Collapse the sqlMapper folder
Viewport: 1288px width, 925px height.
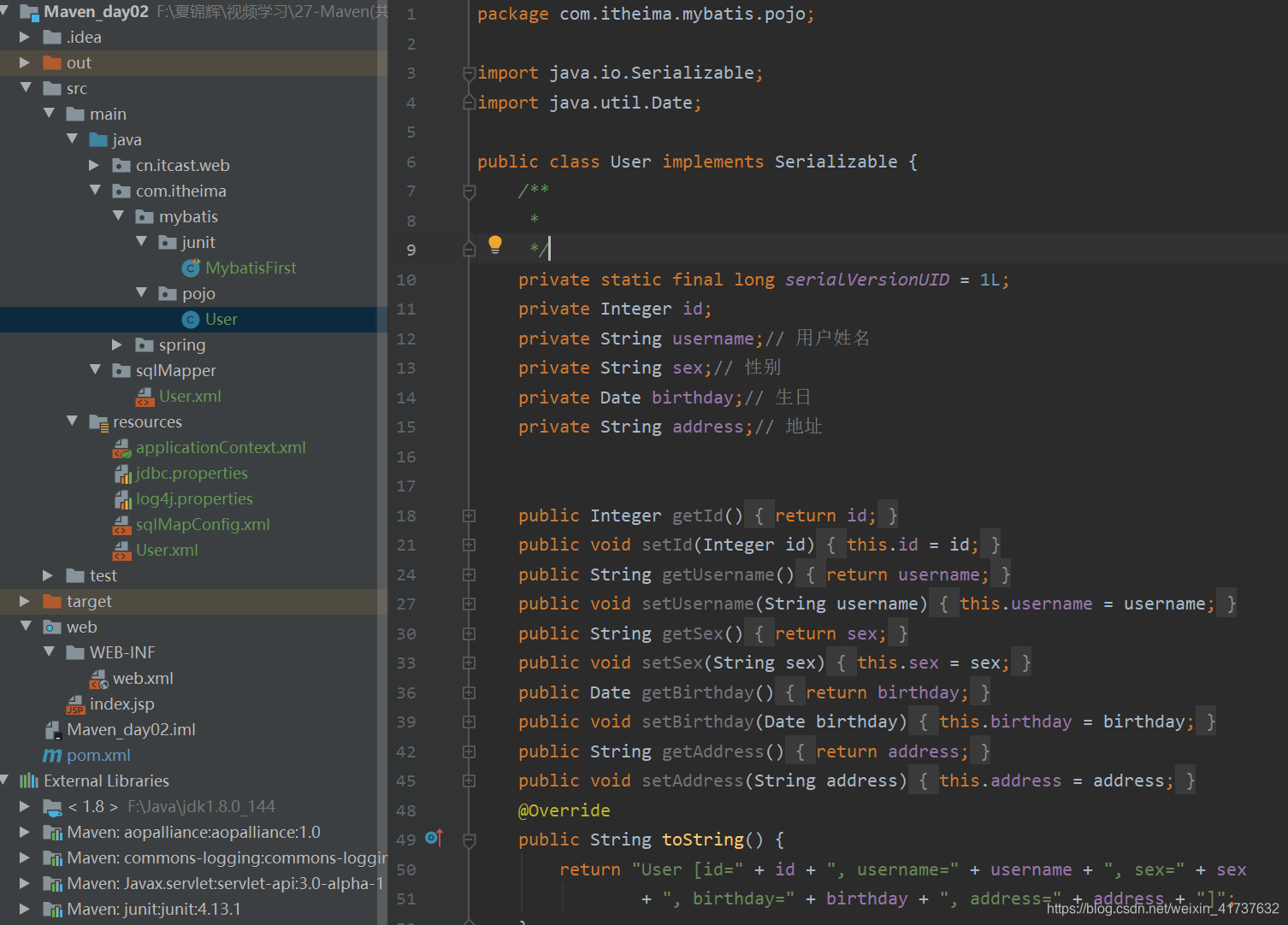click(95, 369)
